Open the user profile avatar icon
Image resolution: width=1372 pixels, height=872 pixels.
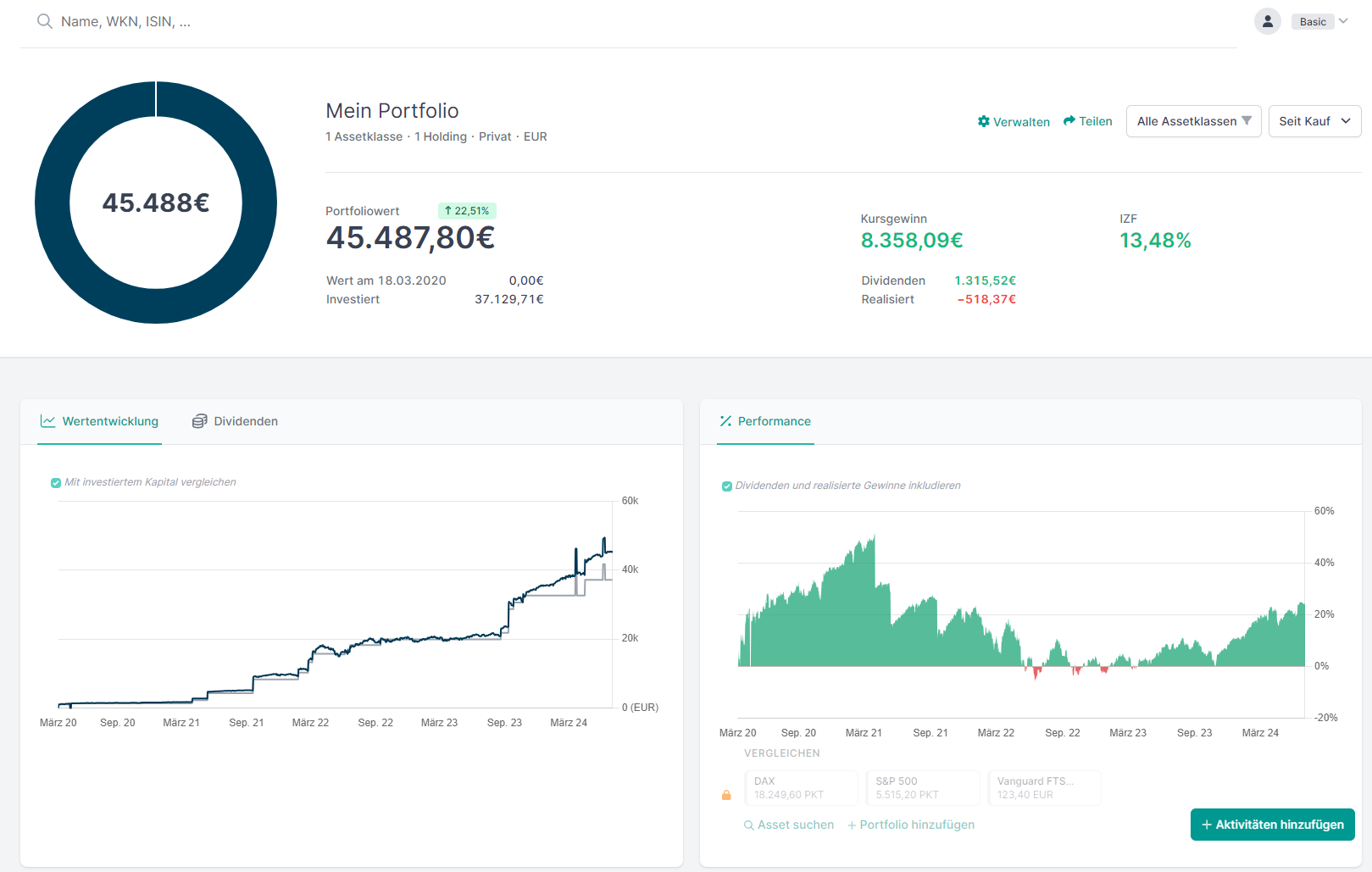[x=1267, y=21]
